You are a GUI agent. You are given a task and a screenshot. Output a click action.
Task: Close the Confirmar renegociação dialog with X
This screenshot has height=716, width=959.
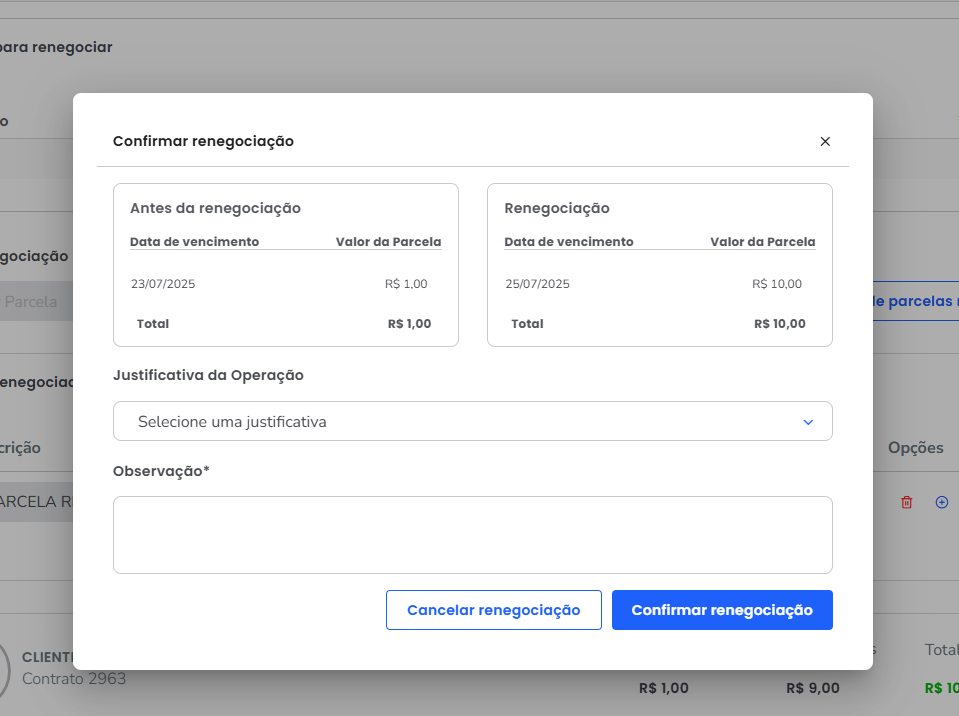pos(825,142)
